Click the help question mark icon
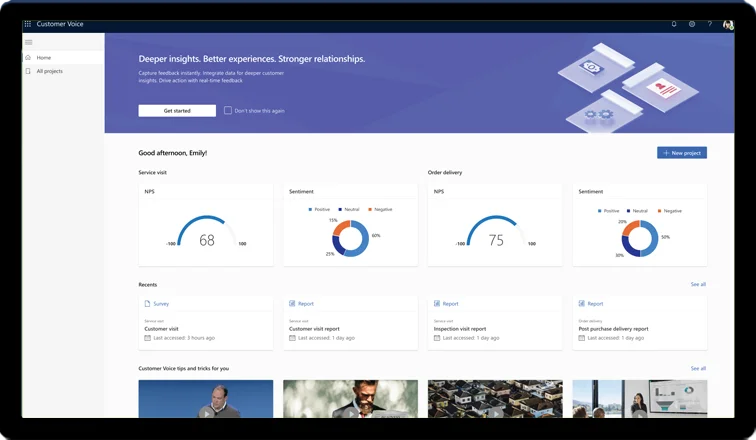756x440 pixels. 709,23
